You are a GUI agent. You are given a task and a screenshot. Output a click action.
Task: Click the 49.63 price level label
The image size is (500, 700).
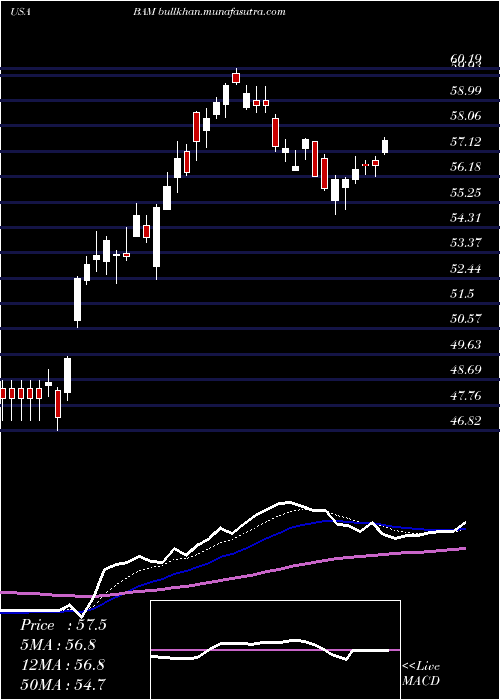466,345
